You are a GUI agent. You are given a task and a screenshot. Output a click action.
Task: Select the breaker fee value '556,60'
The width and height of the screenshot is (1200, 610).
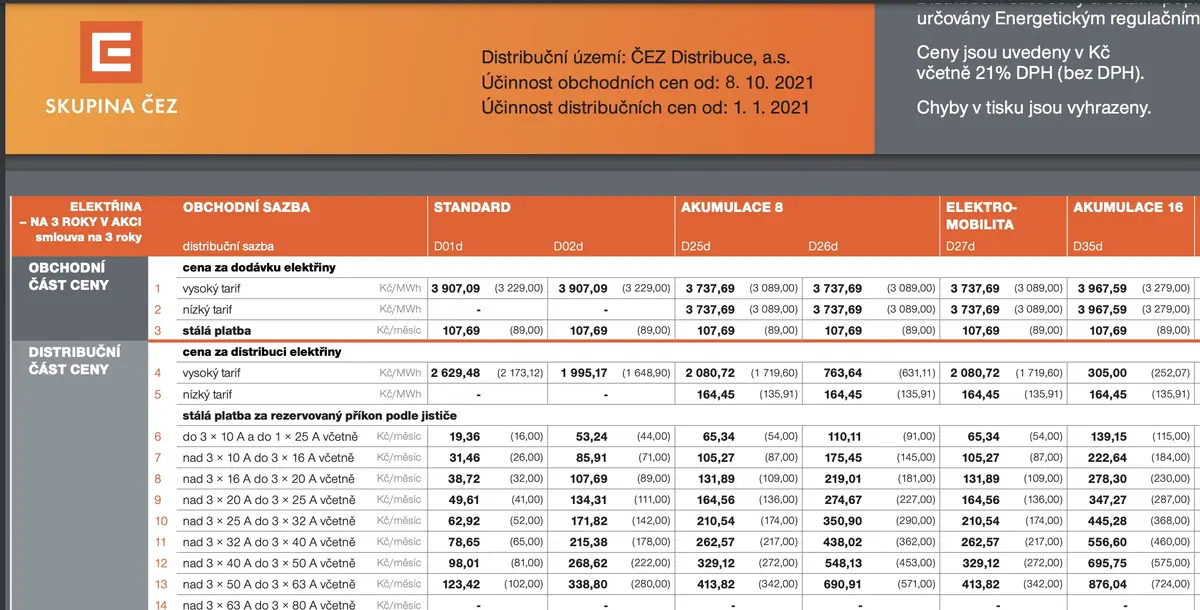pos(1108,542)
